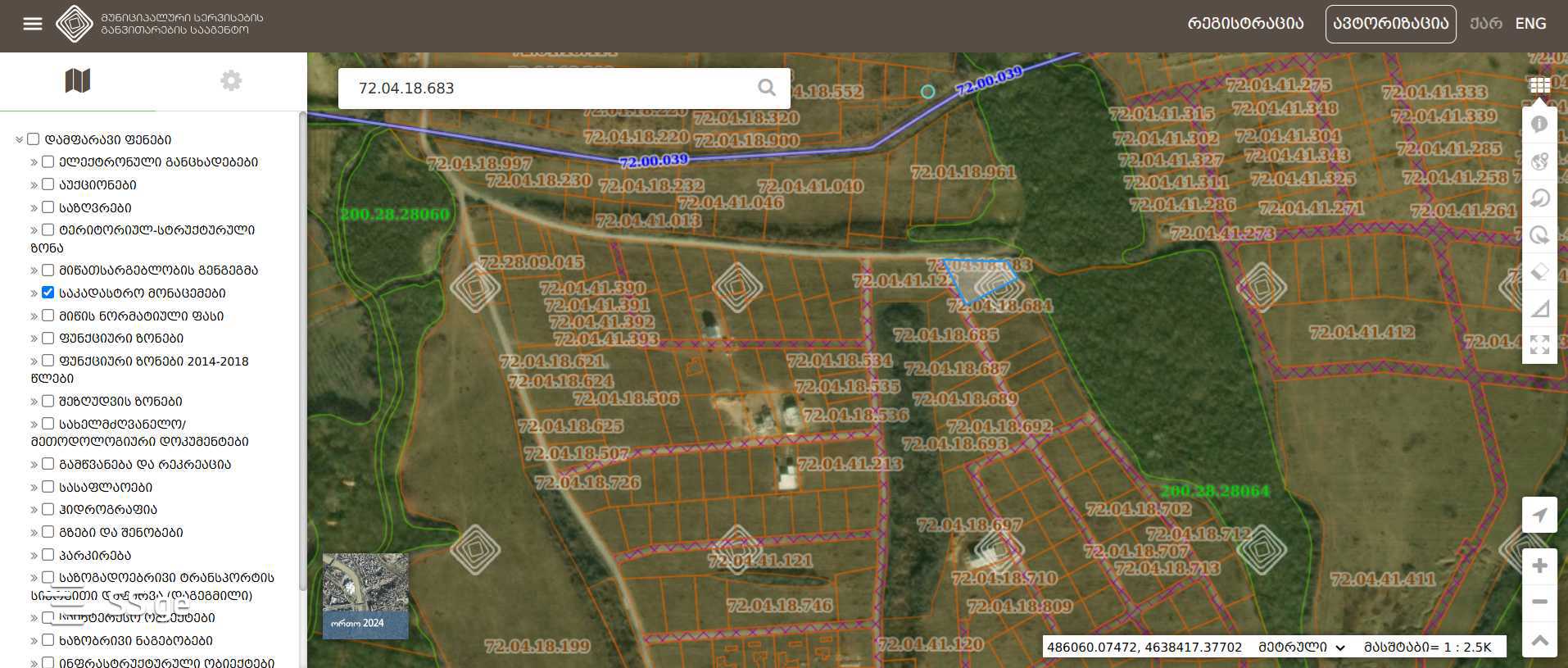Screen dimensions: 1568x668
Task: Collapse the დამფარავი ფენები tree root
Action: (19, 140)
